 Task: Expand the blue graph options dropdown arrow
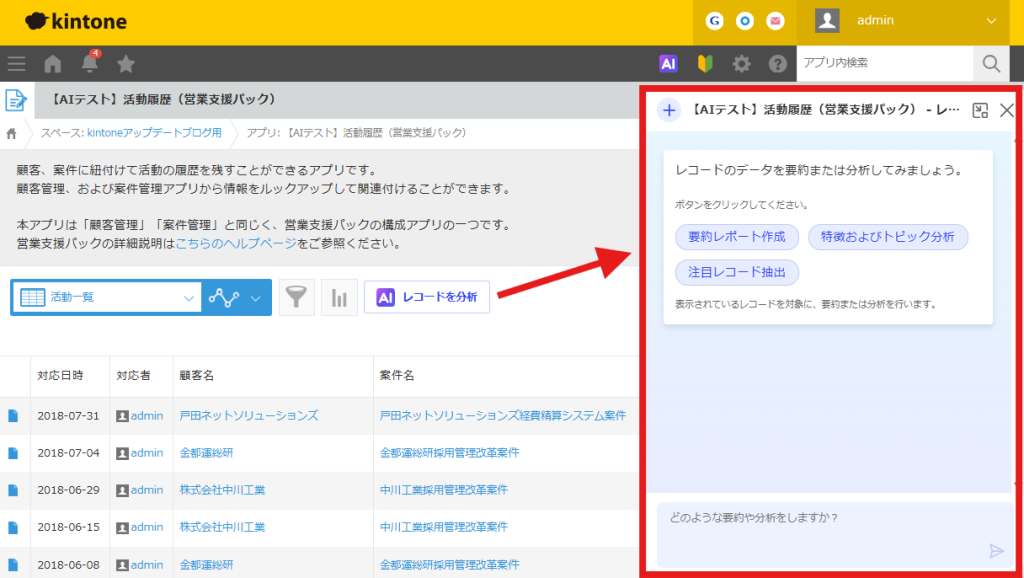[256, 298]
